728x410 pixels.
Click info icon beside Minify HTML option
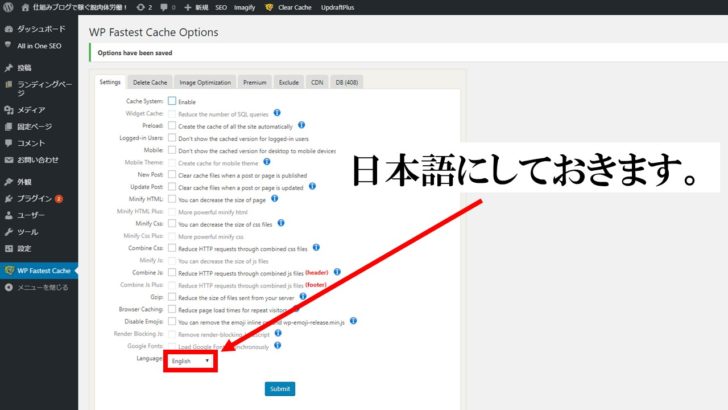point(274,199)
